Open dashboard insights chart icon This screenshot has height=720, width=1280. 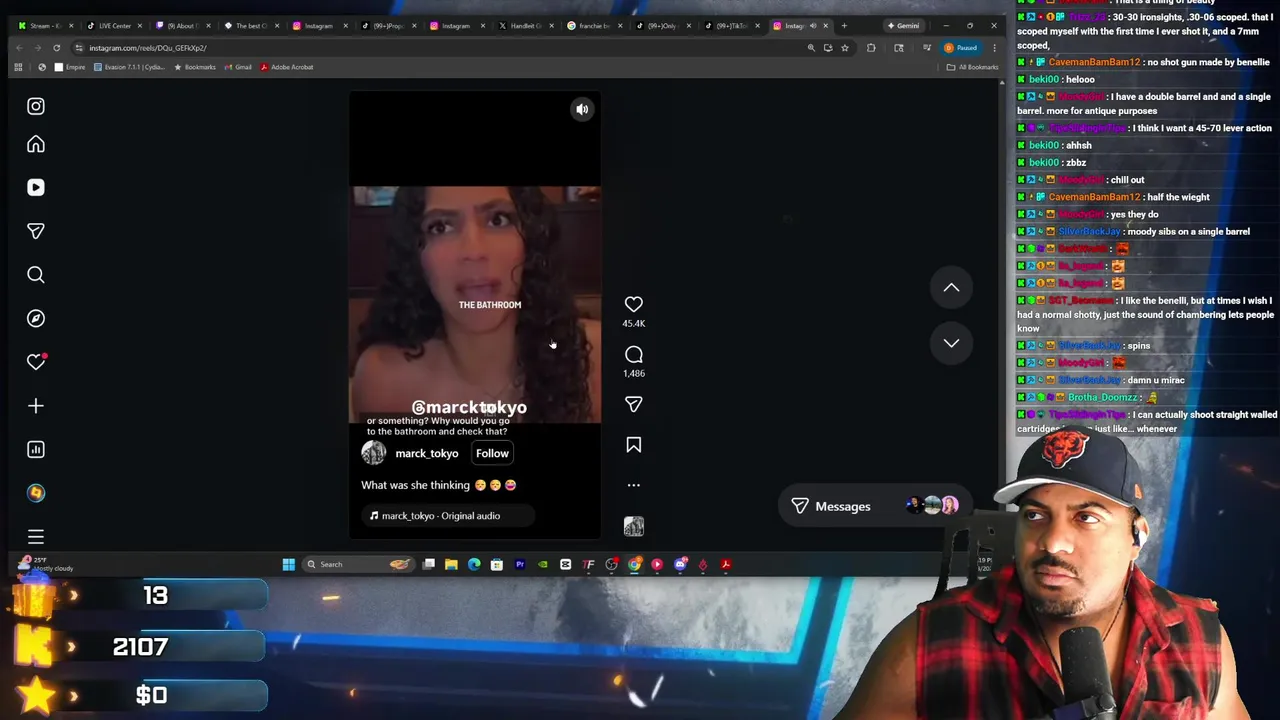click(36, 449)
